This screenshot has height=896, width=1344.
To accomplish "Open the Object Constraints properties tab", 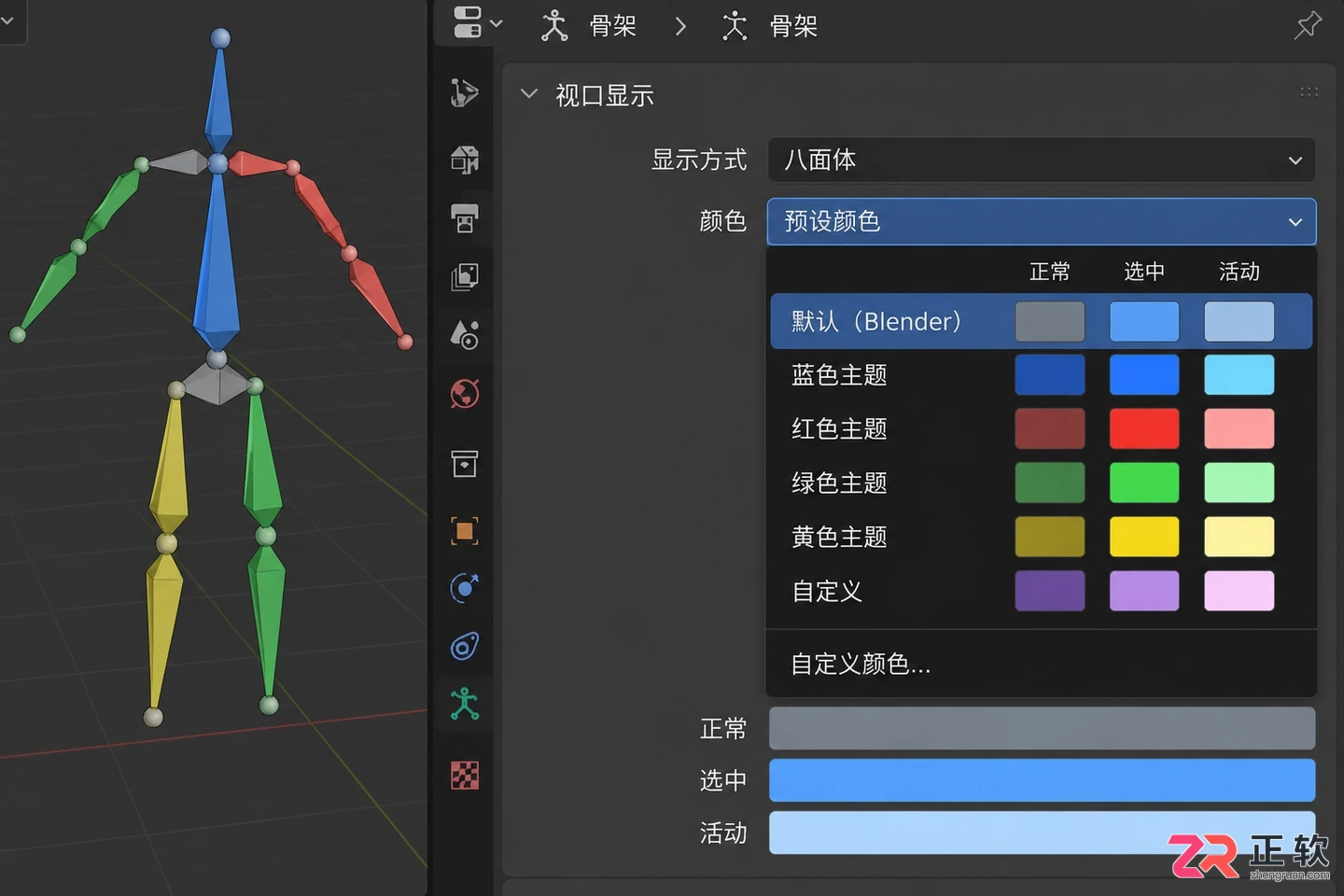I will [x=464, y=646].
